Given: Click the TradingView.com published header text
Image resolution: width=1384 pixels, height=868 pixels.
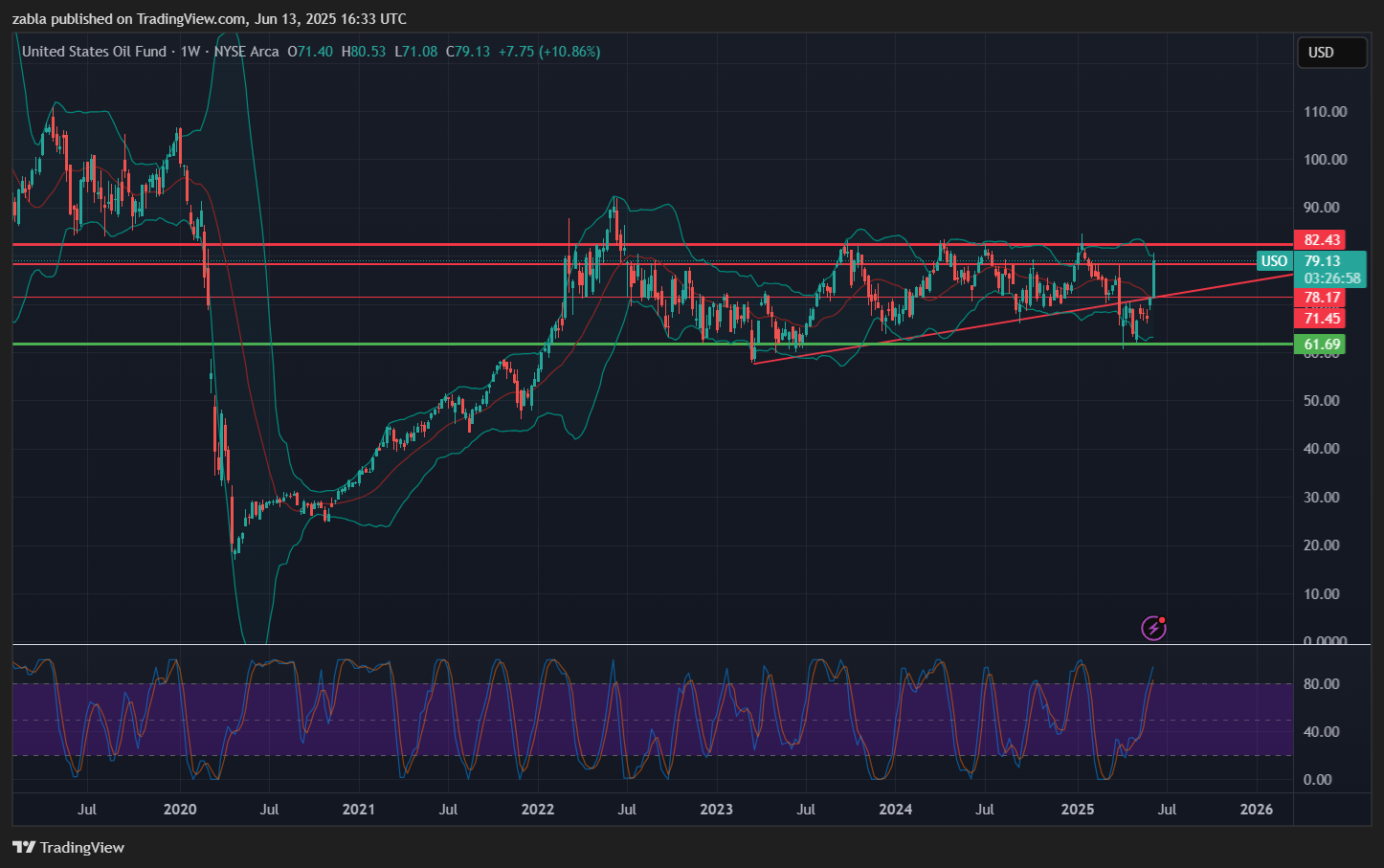Looking at the screenshot, I should [209, 19].
